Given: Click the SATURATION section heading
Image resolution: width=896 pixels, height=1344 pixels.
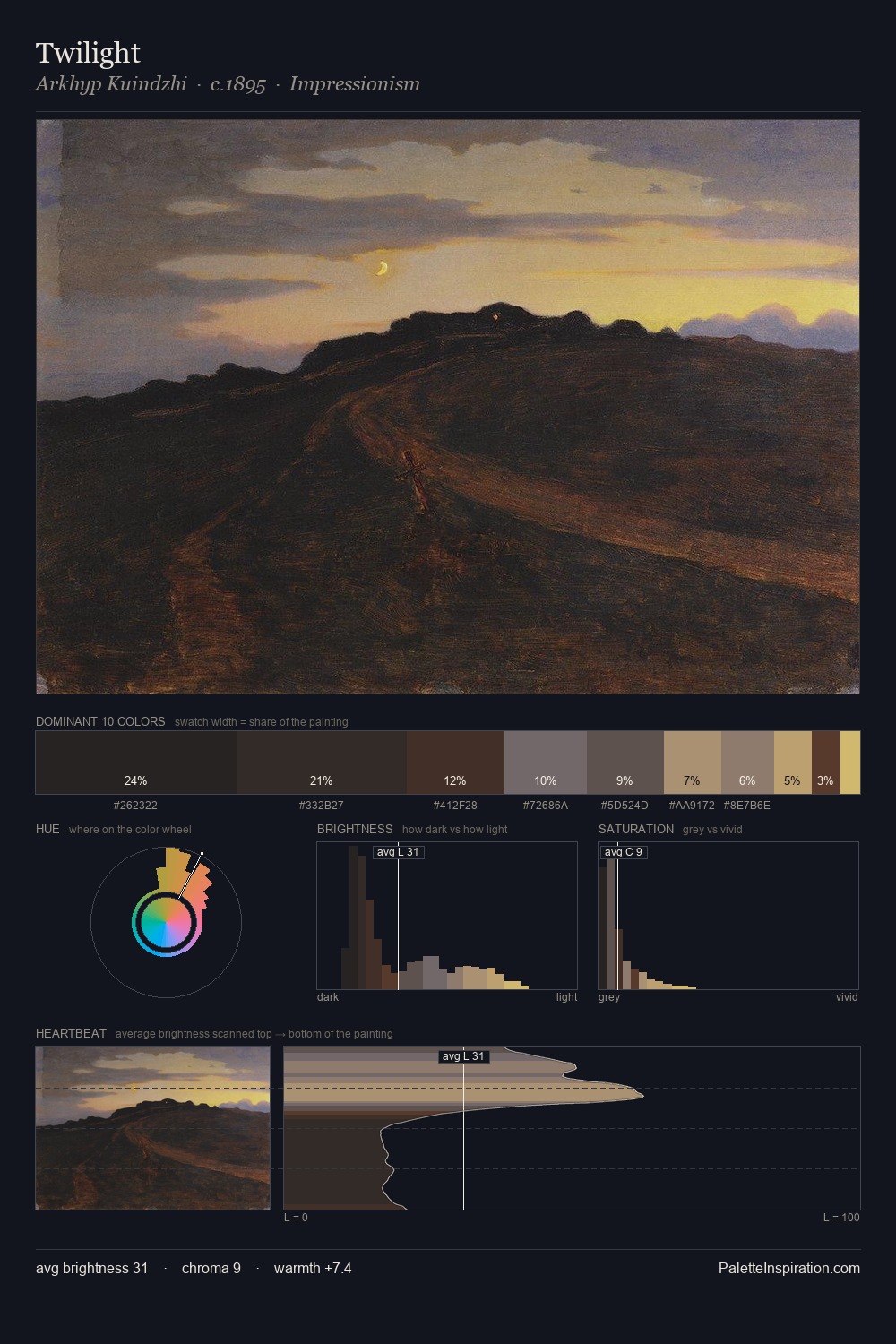Looking at the screenshot, I should (636, 829).
